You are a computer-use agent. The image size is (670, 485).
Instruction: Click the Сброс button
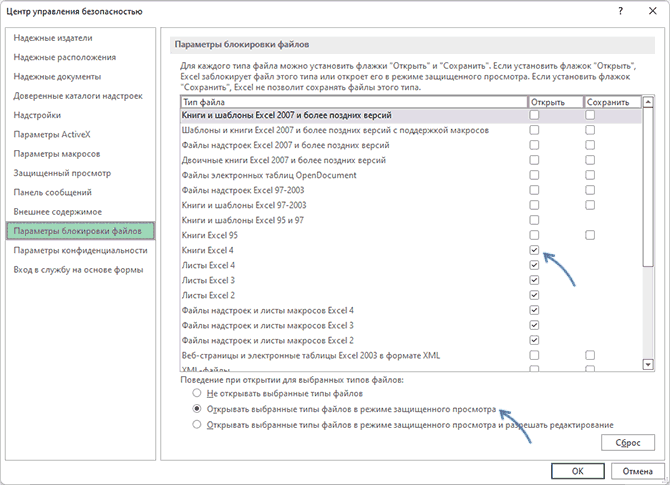pyautogui.click(x=628, y=443)
